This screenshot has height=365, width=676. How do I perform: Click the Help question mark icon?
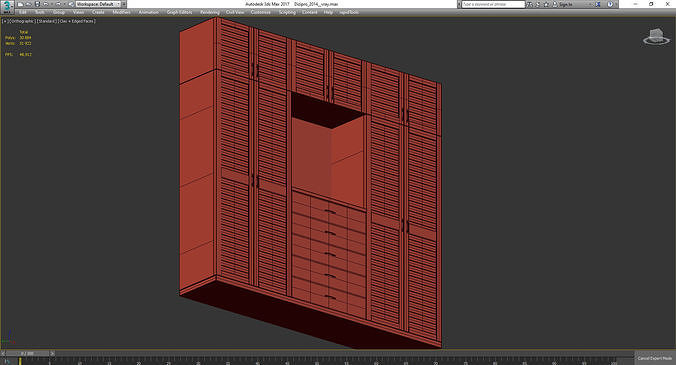click(x=610, y=4)
